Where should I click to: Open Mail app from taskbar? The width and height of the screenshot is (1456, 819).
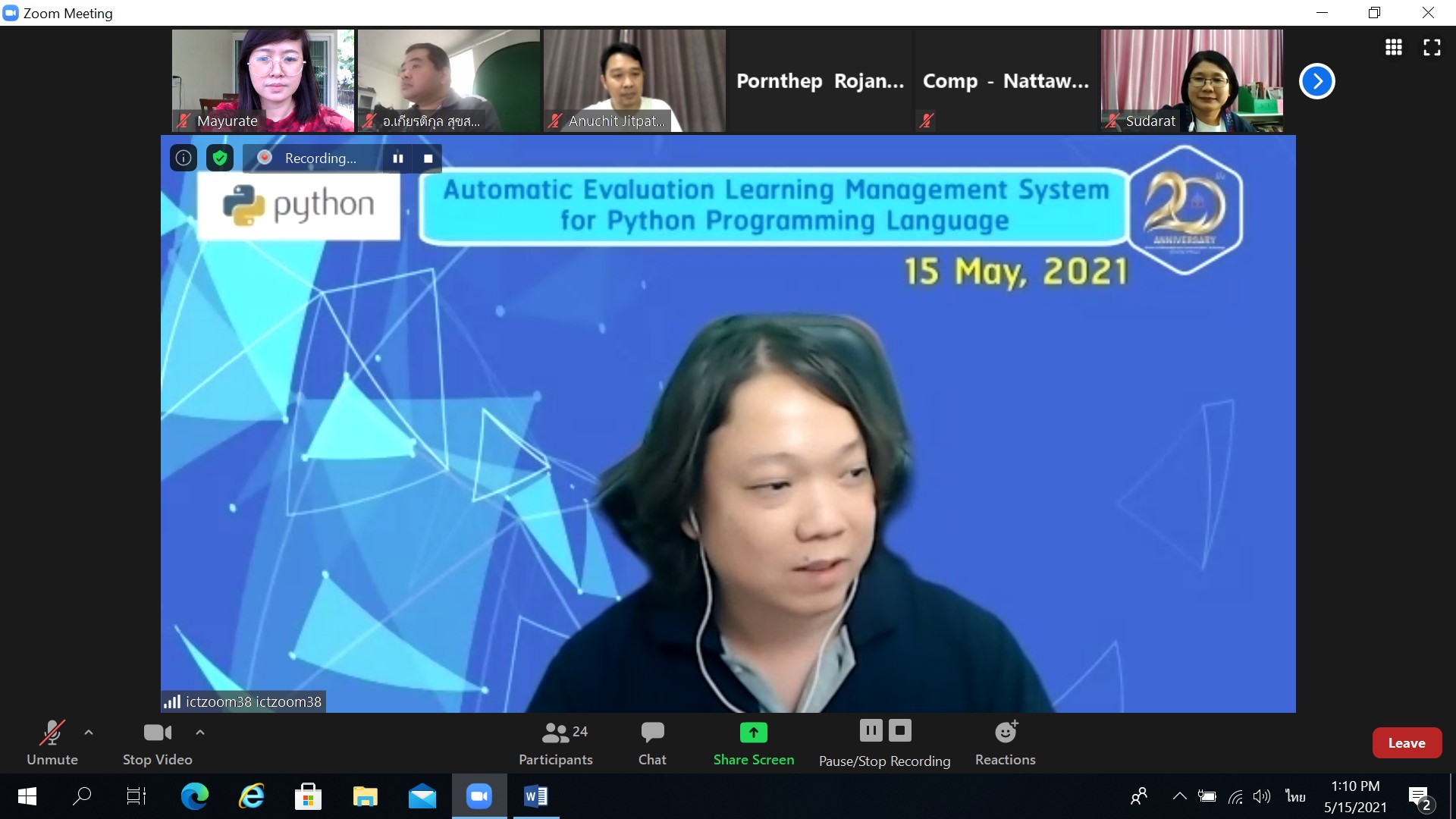(x=422, y=796)
